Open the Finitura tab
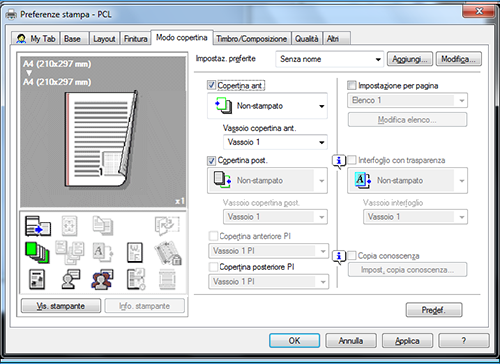Screen dimensions: 500x364 135,39
